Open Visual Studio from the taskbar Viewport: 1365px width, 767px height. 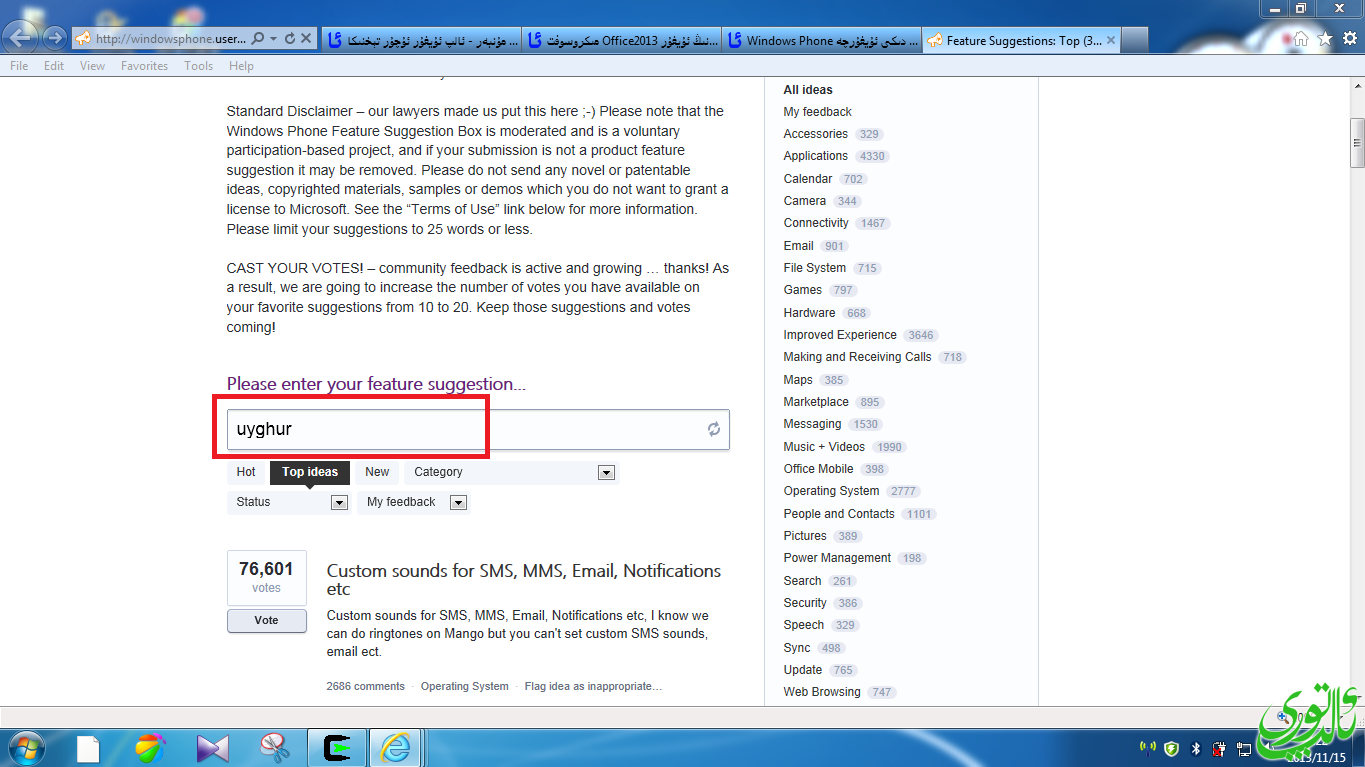[213, 748]
